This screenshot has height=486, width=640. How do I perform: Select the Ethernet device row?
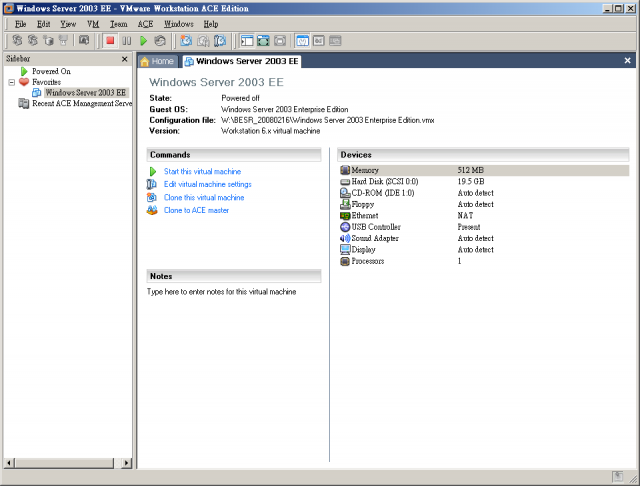pyautogui.click(x=483, y=216)
